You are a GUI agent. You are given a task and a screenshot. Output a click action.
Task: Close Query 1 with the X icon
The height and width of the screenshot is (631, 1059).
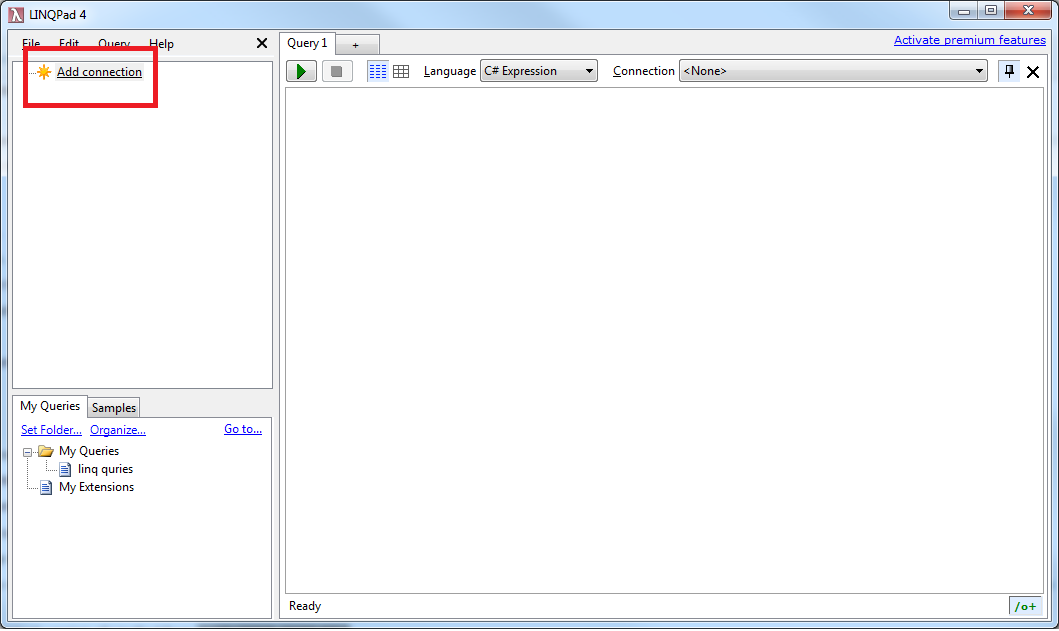1033,72
